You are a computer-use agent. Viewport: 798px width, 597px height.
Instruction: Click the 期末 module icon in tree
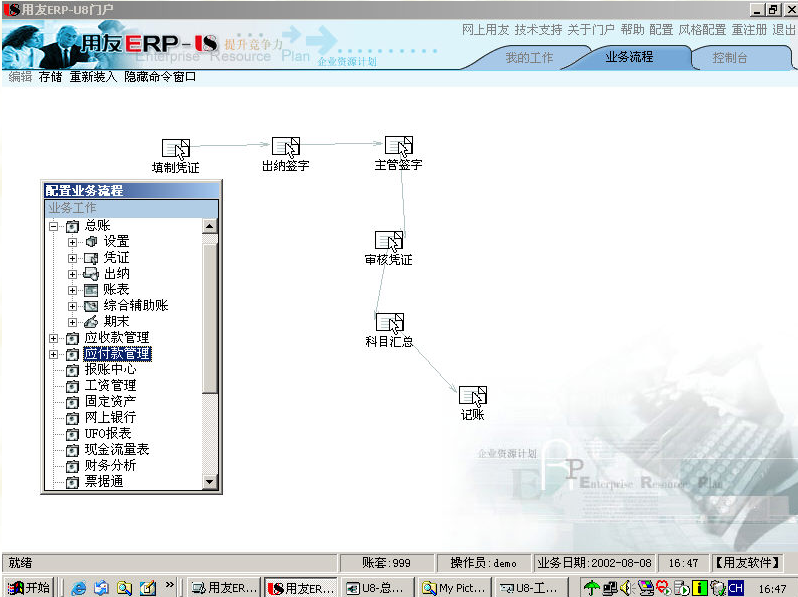[91, 322]
